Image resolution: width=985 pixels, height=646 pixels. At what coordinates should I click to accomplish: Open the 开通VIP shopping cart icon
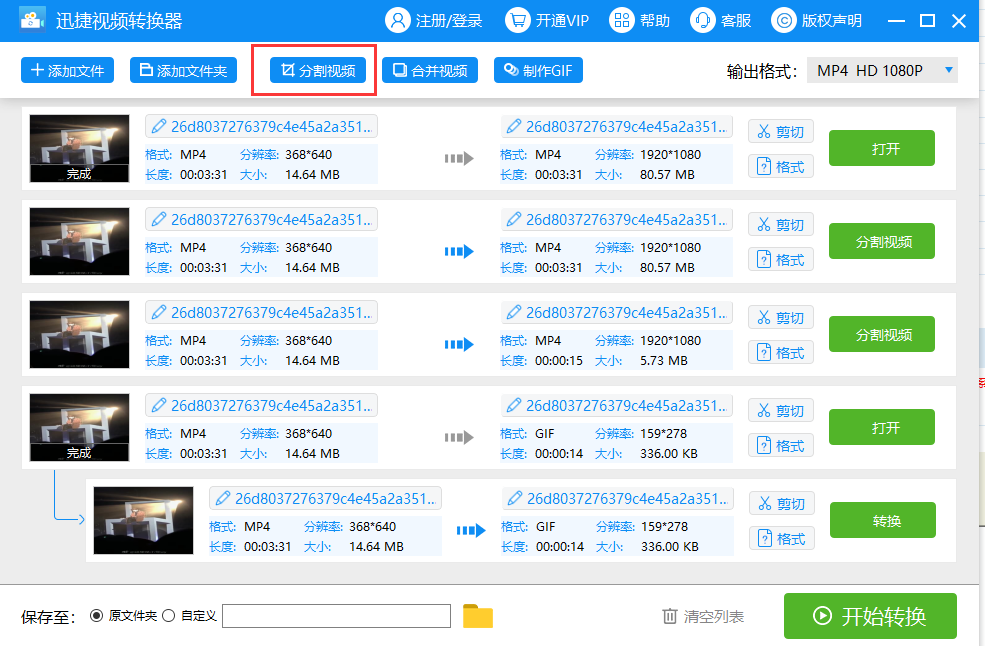(x=518, y=20)
